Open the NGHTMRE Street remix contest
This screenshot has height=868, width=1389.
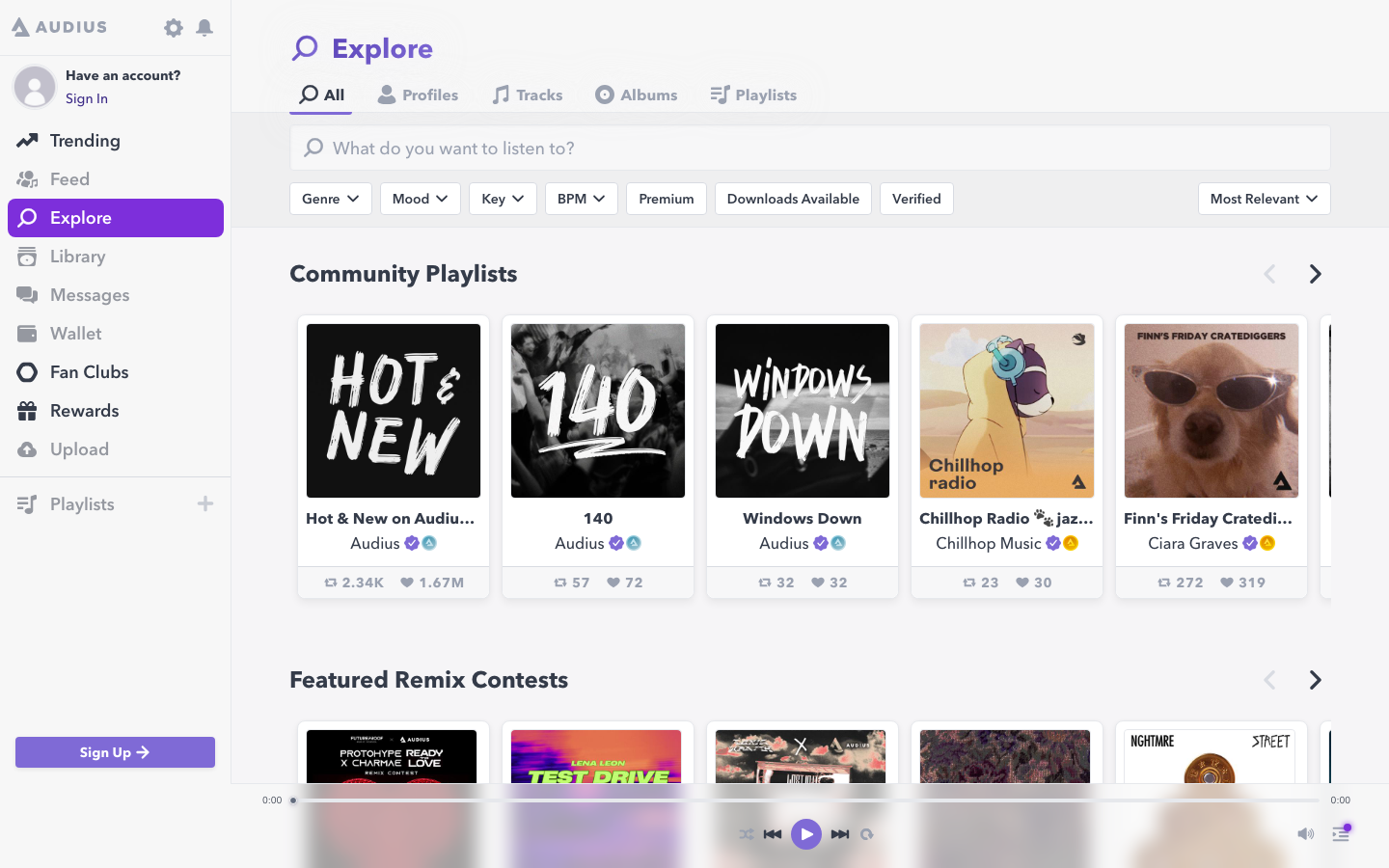[x=1210, y=756]
